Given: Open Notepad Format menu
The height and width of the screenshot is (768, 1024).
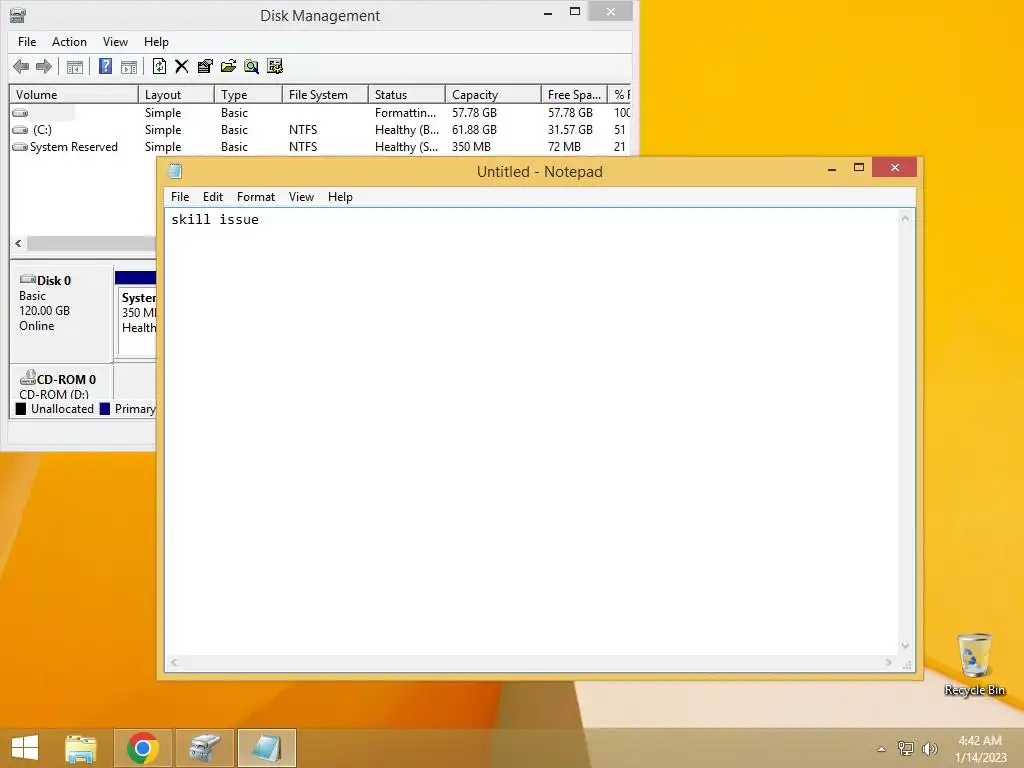Looking at the screenshot, I should click(x=255, y=197).
